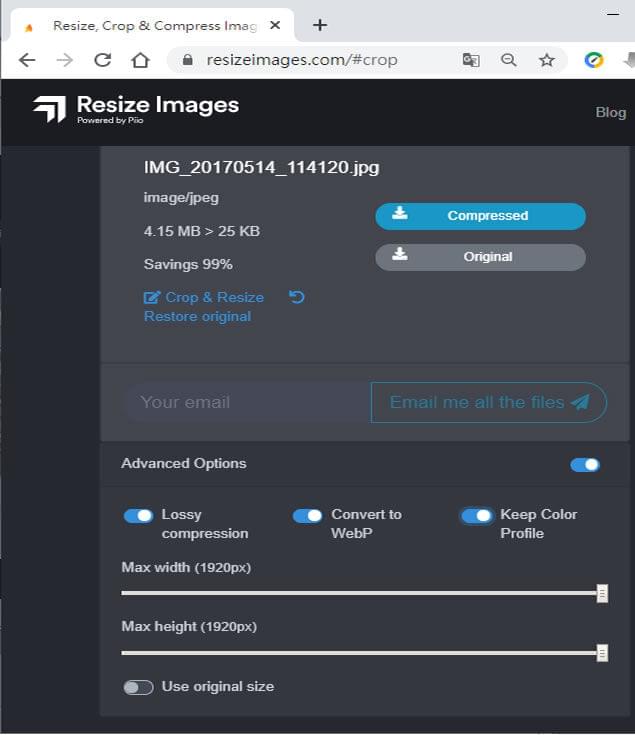635x735 pixels.
Task: Toggle Convert to WebP switch
Action: tap(307, 516)
